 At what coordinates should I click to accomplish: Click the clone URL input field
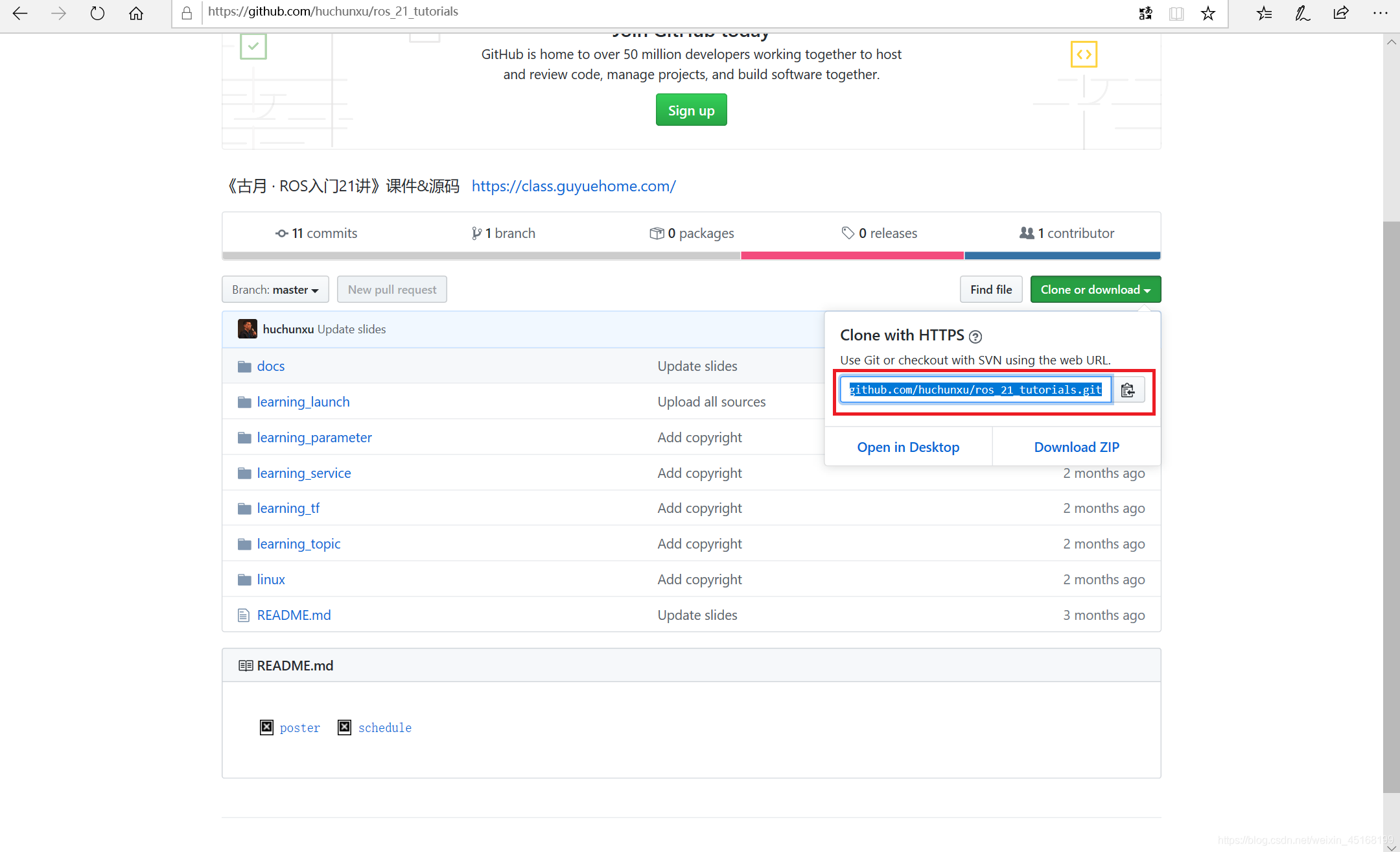[x=975, y=390]
